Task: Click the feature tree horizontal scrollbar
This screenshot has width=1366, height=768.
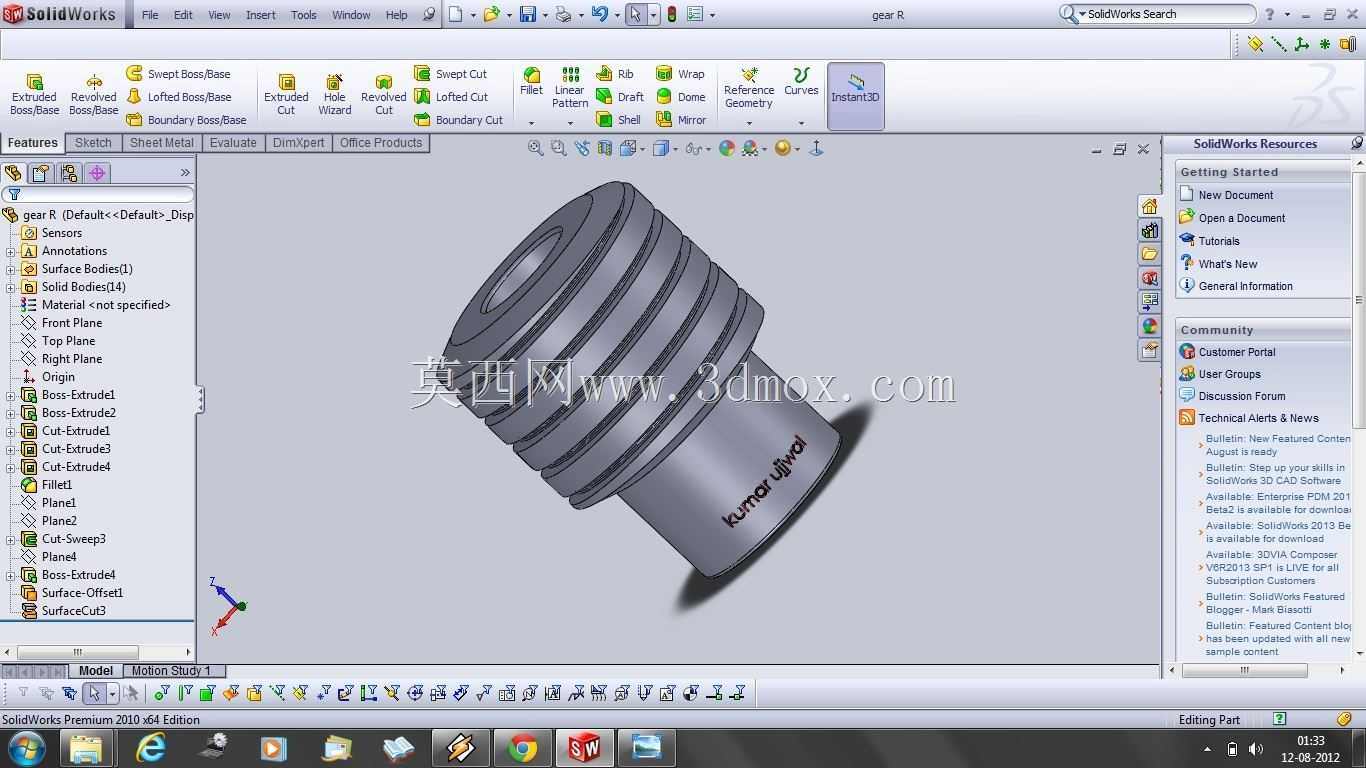Action: coord(97,652)
